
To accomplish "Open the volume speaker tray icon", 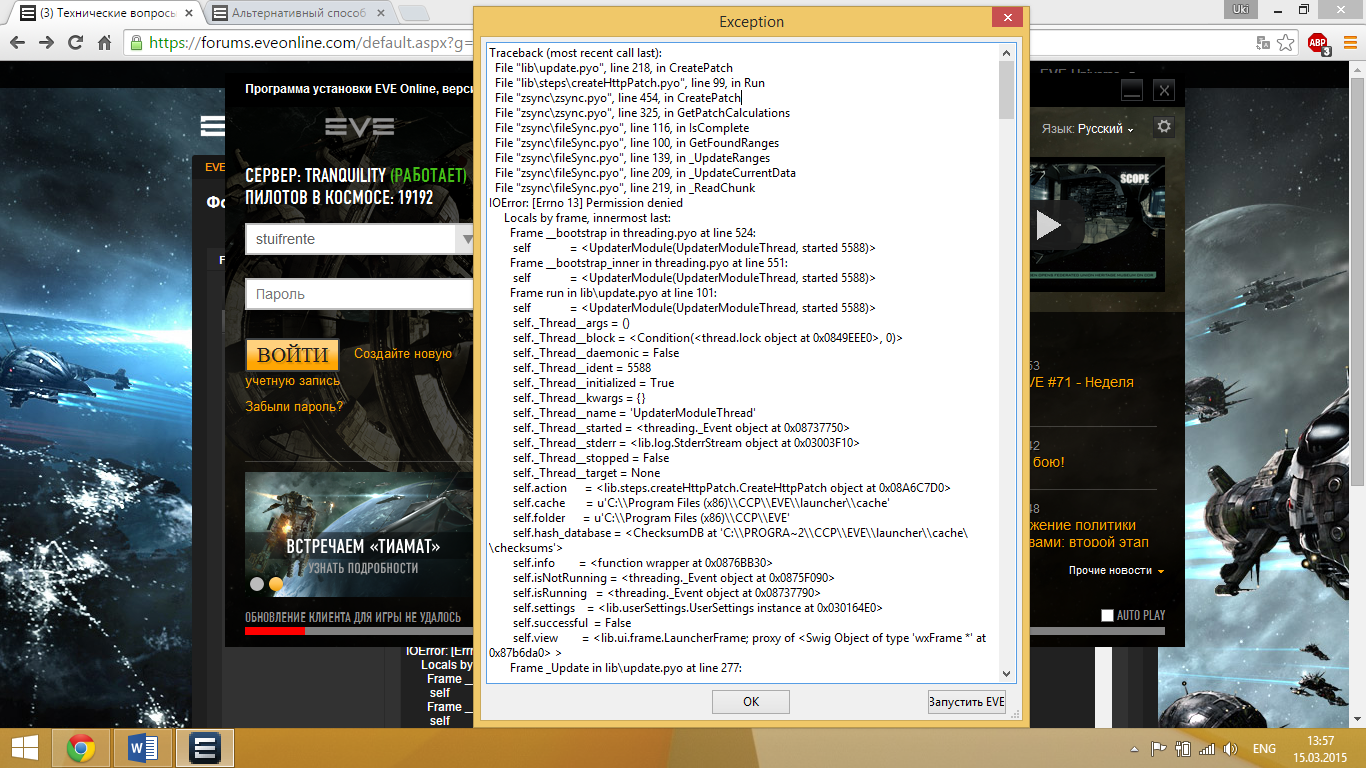I will point(1229,748).
